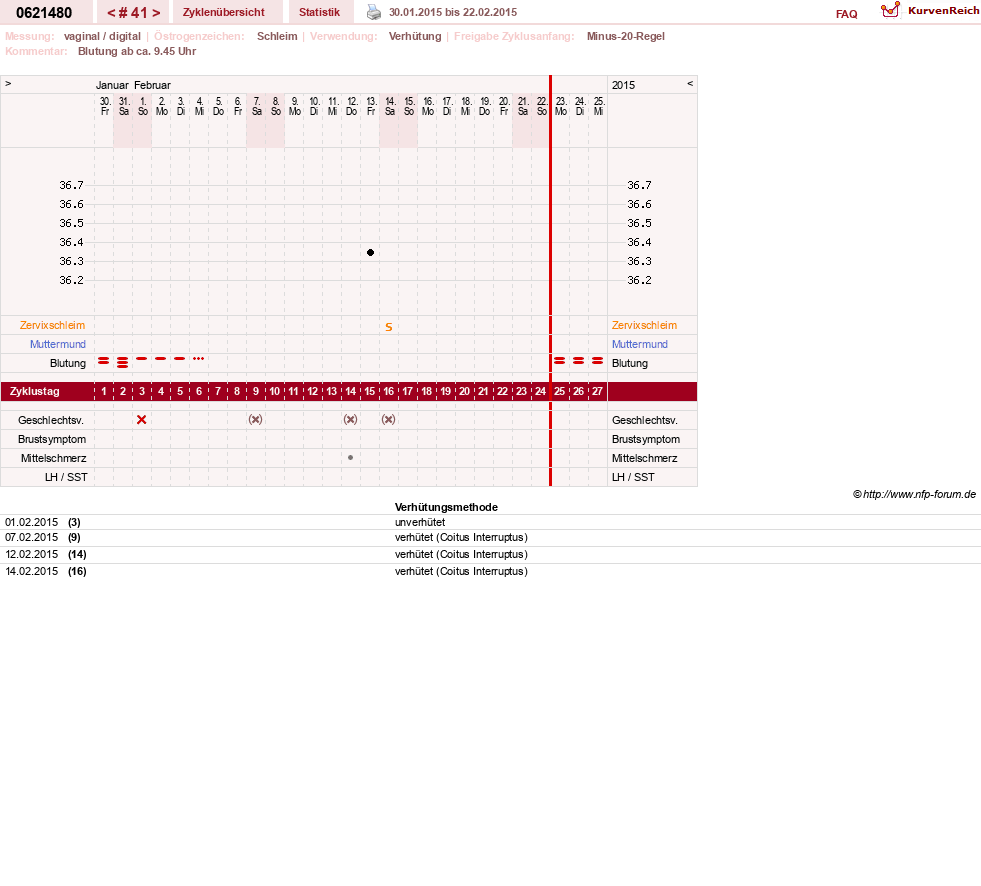Click the 'Minus-20-Regel' setting value
The width and height of the screenshot is (981, 886).
click(x=626, y=36)
